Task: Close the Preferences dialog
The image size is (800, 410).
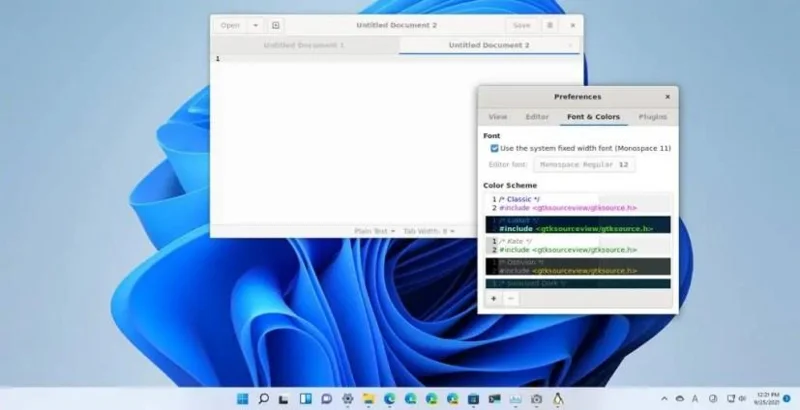Action: tap(667, 97)
